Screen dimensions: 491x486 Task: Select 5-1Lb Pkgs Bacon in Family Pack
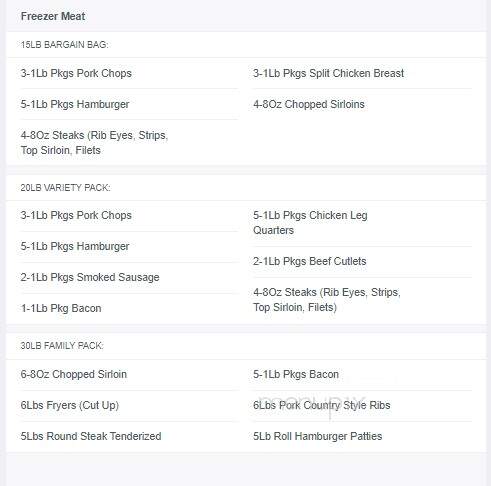pos(296,374)
